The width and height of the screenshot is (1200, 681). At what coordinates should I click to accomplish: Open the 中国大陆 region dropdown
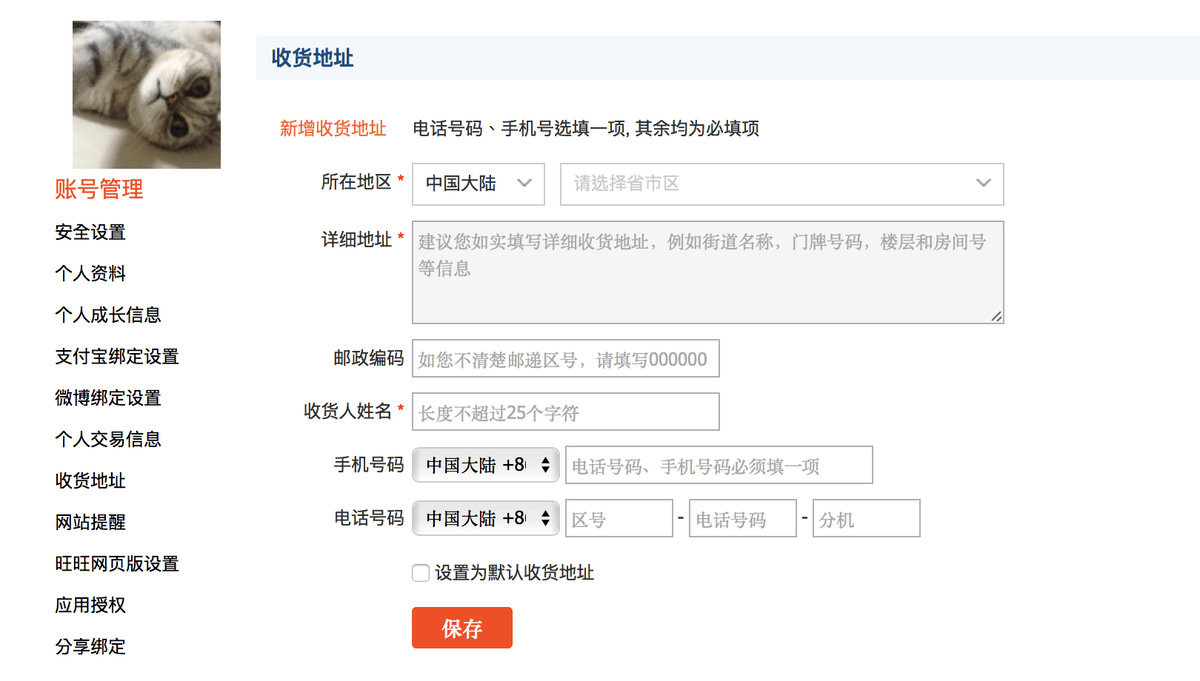click(x=478, y=184)
